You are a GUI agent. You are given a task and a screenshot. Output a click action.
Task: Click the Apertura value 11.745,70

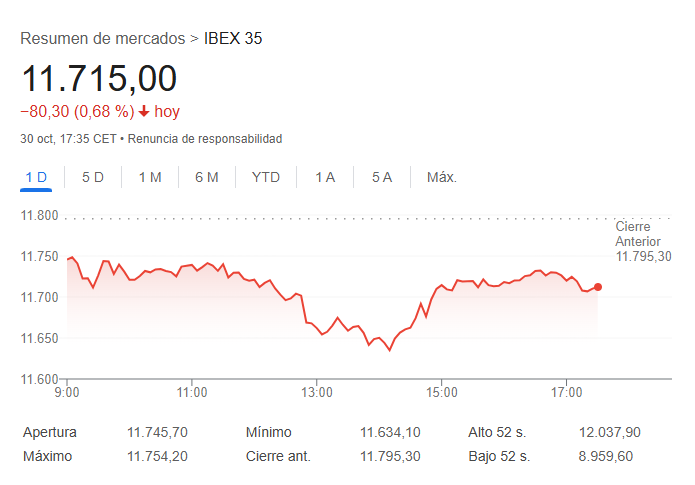[158, 432]
